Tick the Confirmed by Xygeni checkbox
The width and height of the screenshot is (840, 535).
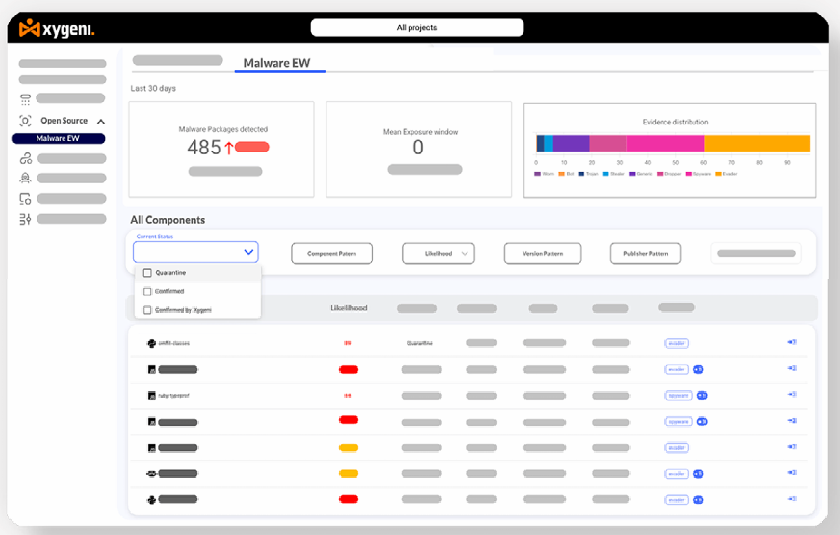tap(147, 310)
